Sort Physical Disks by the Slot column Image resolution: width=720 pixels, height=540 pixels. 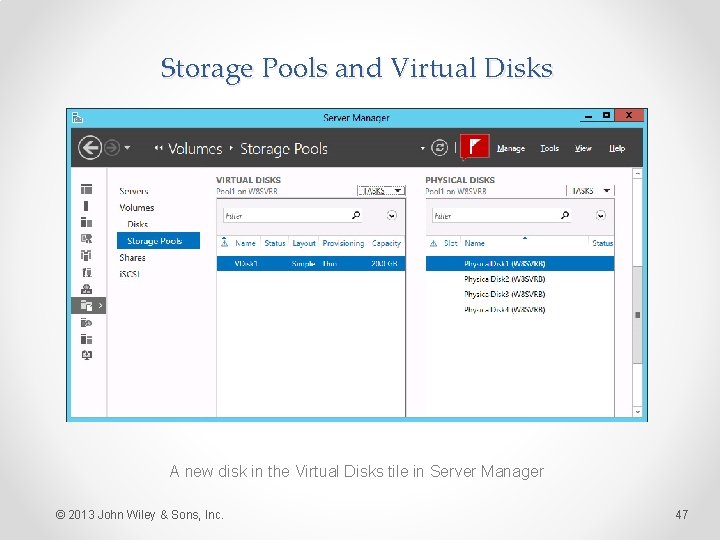tap(450, 243)
